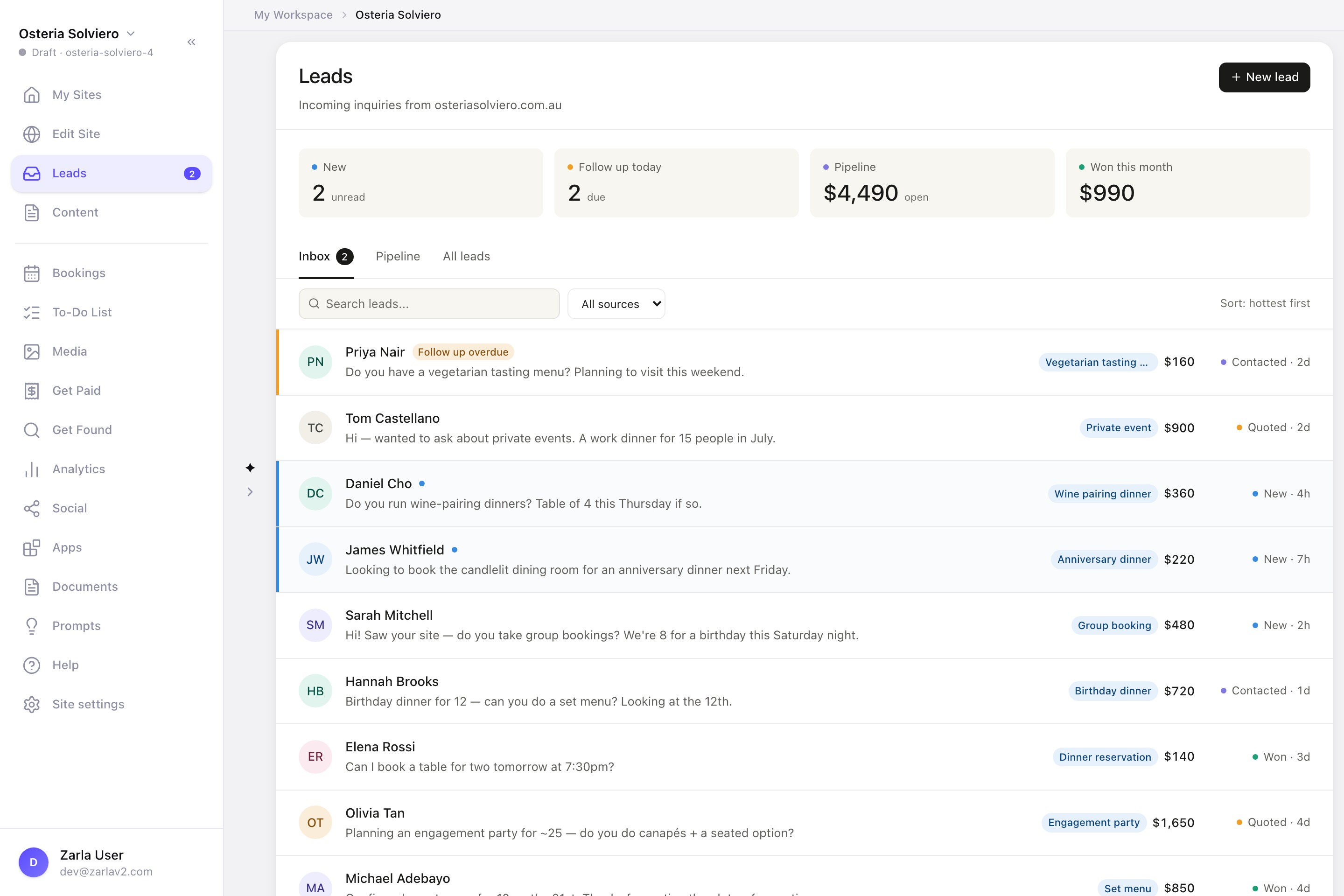Click the search magnifier in Search leads
The image size is (1344, 896).
point(314,303)
